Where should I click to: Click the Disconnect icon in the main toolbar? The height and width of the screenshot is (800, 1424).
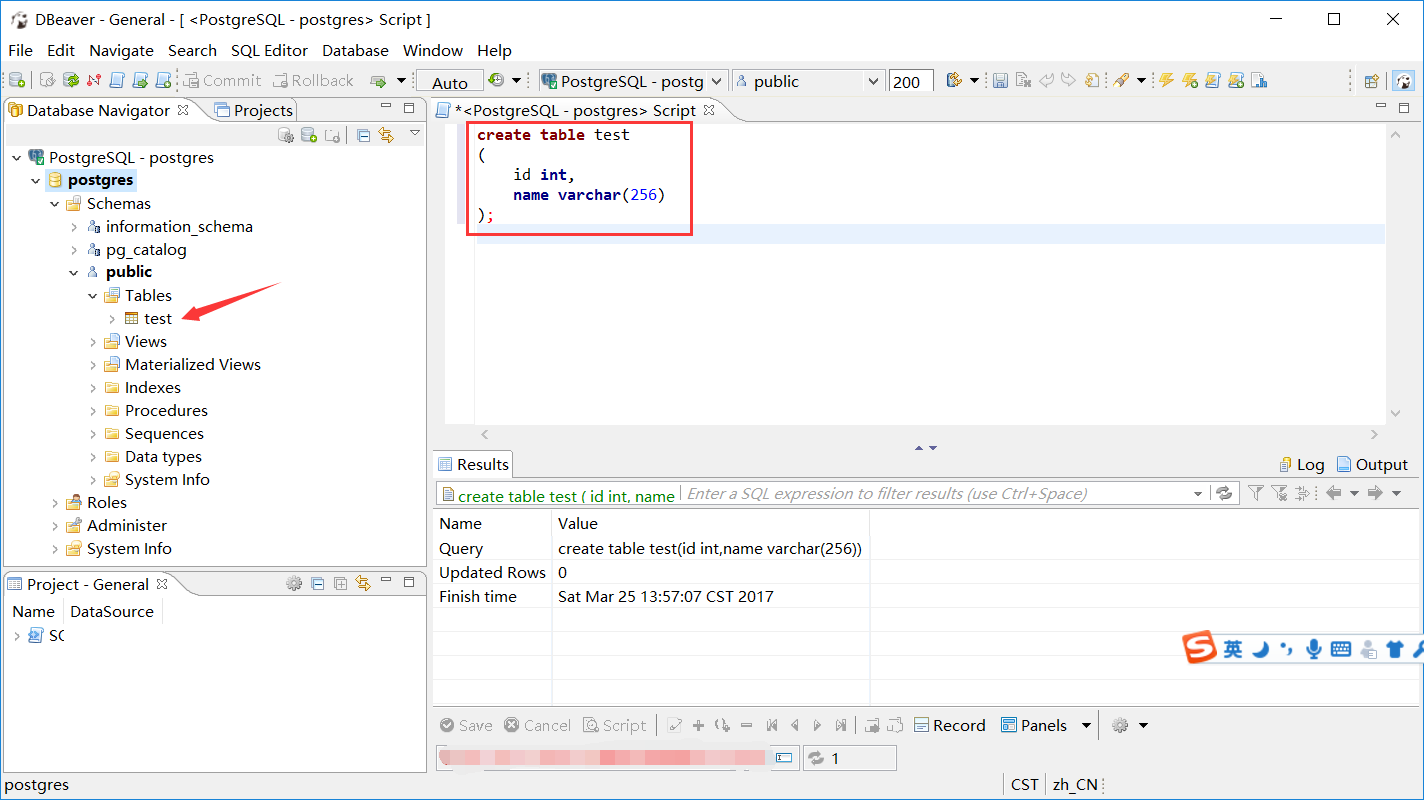(x=94, y=80)
